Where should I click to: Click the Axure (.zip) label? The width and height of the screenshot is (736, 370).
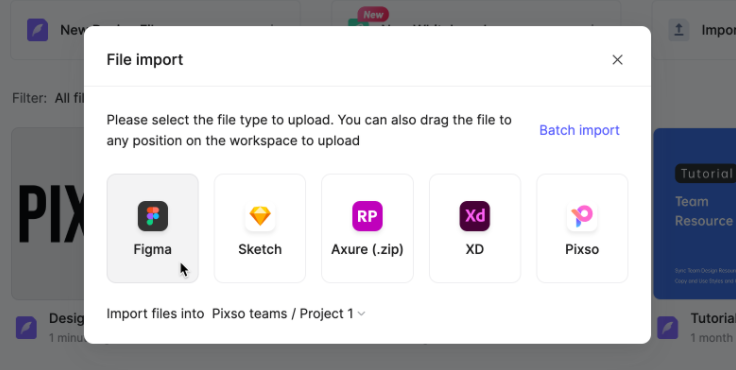click(x=367, y=249)
